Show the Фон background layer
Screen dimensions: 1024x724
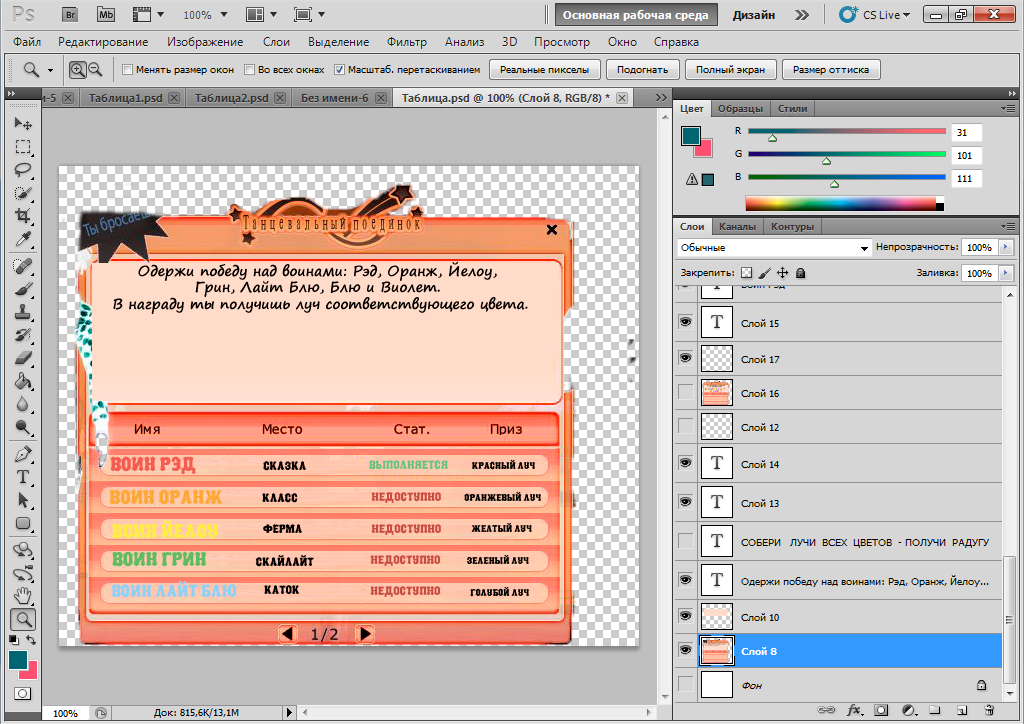coord(685,684)
